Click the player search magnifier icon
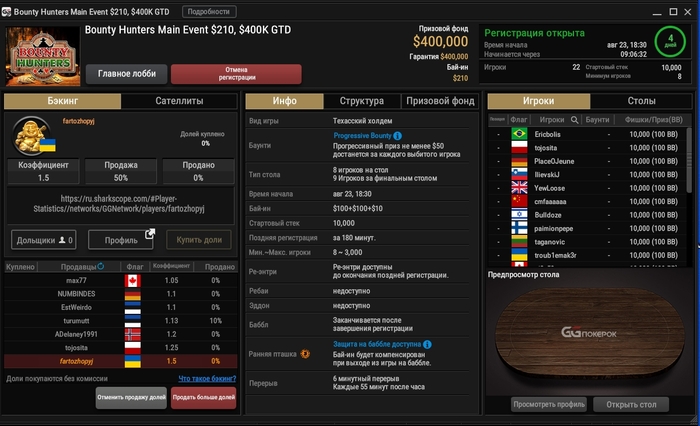The image size is (700, 426). click(x=575, y=120)
